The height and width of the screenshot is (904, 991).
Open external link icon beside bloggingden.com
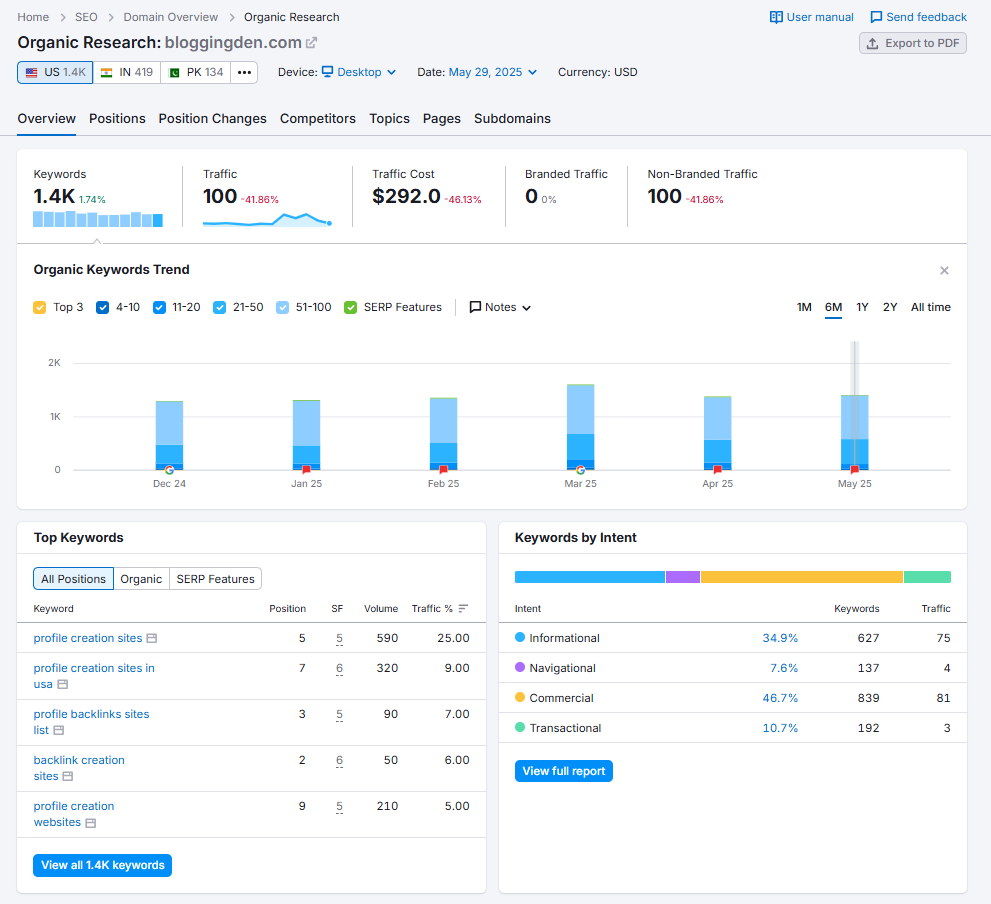click(x=312, y=43)
